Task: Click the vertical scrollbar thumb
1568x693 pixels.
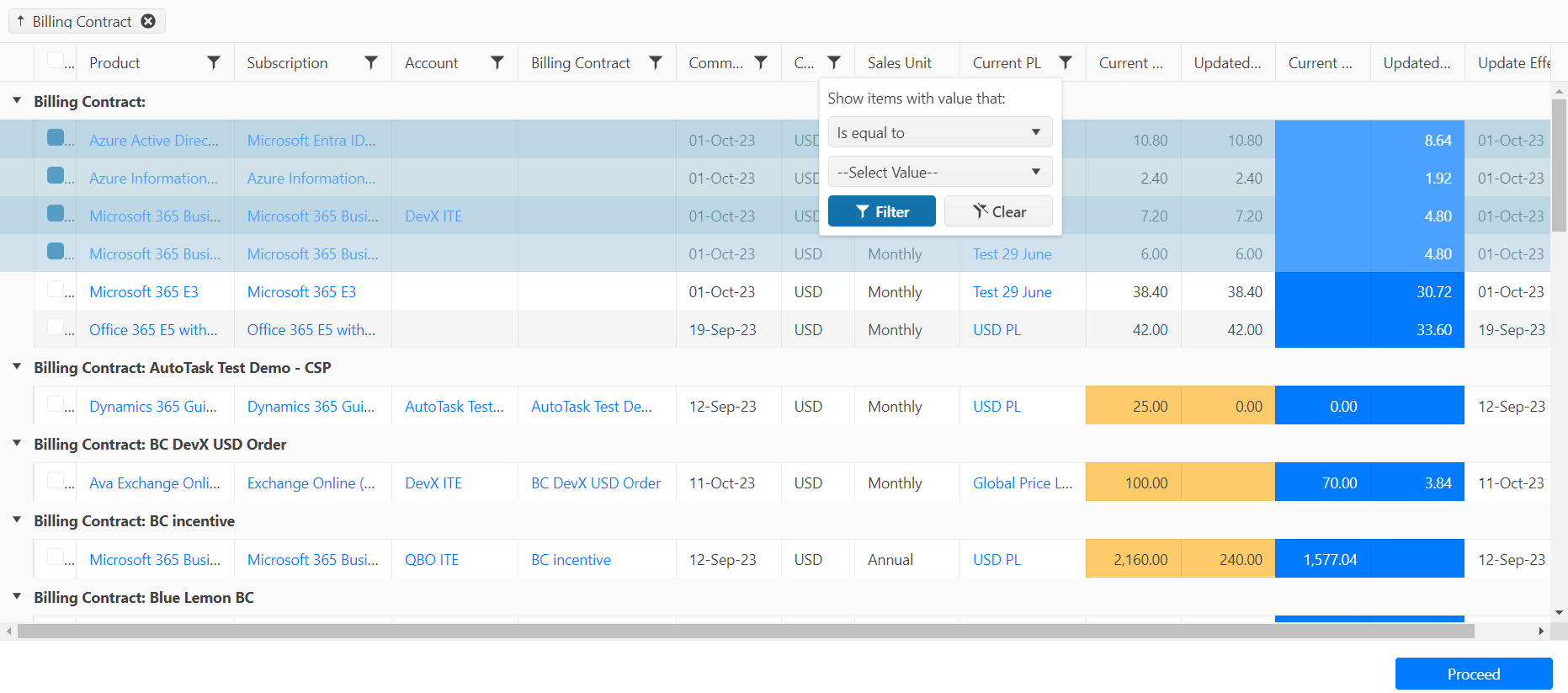Action: pyautogui.click(x=1560, y=164)
